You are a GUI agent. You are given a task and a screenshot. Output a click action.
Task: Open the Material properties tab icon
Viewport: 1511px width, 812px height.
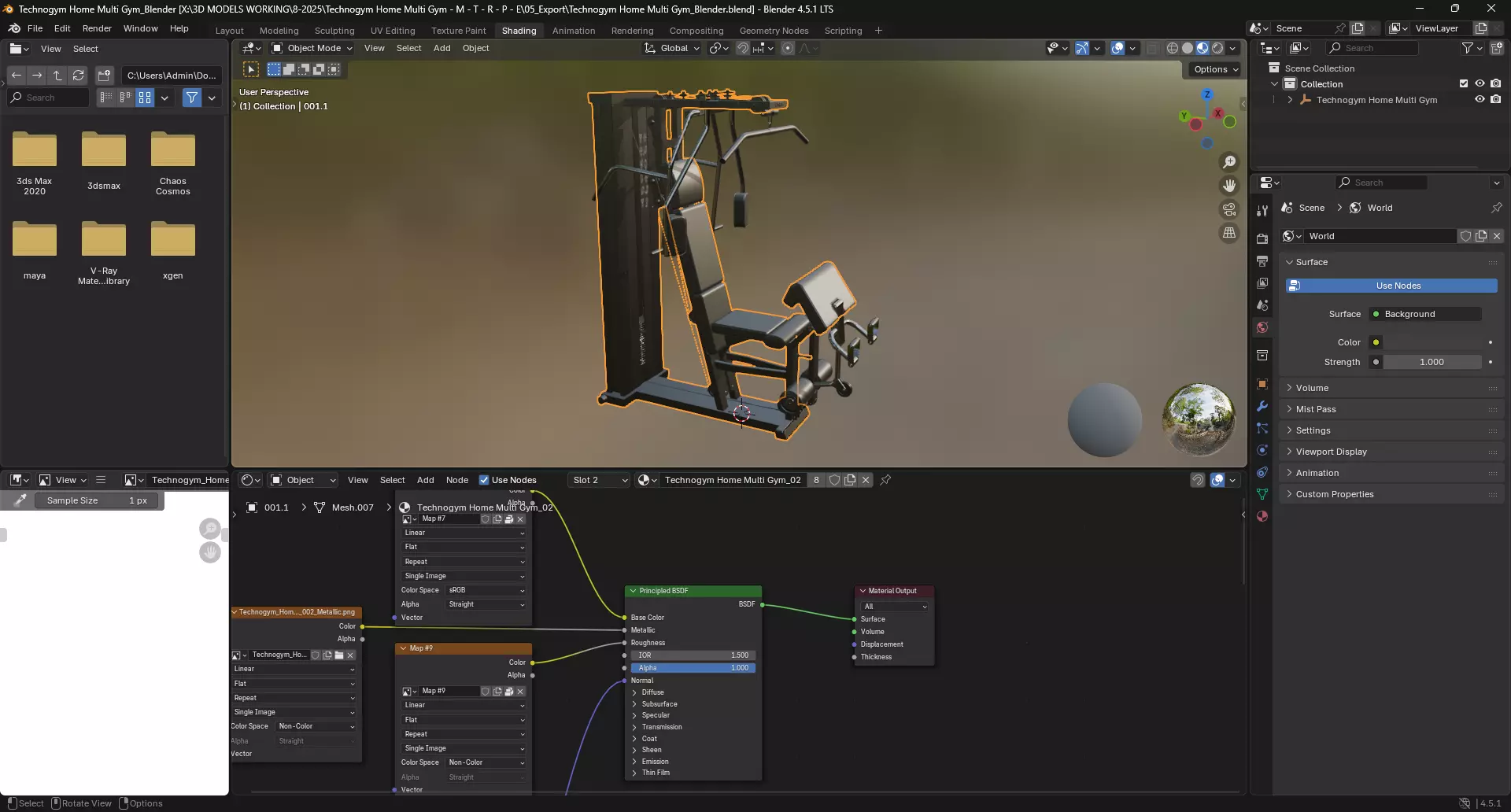click(1262, 516)
